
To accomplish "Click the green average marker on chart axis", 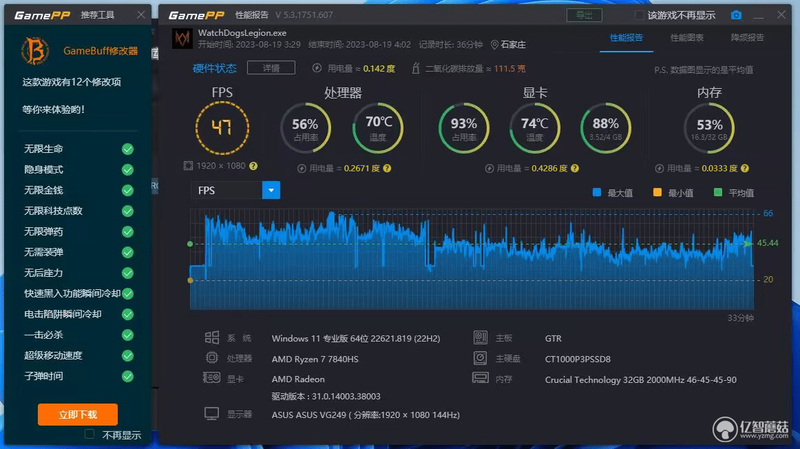I will click(190, 244).
